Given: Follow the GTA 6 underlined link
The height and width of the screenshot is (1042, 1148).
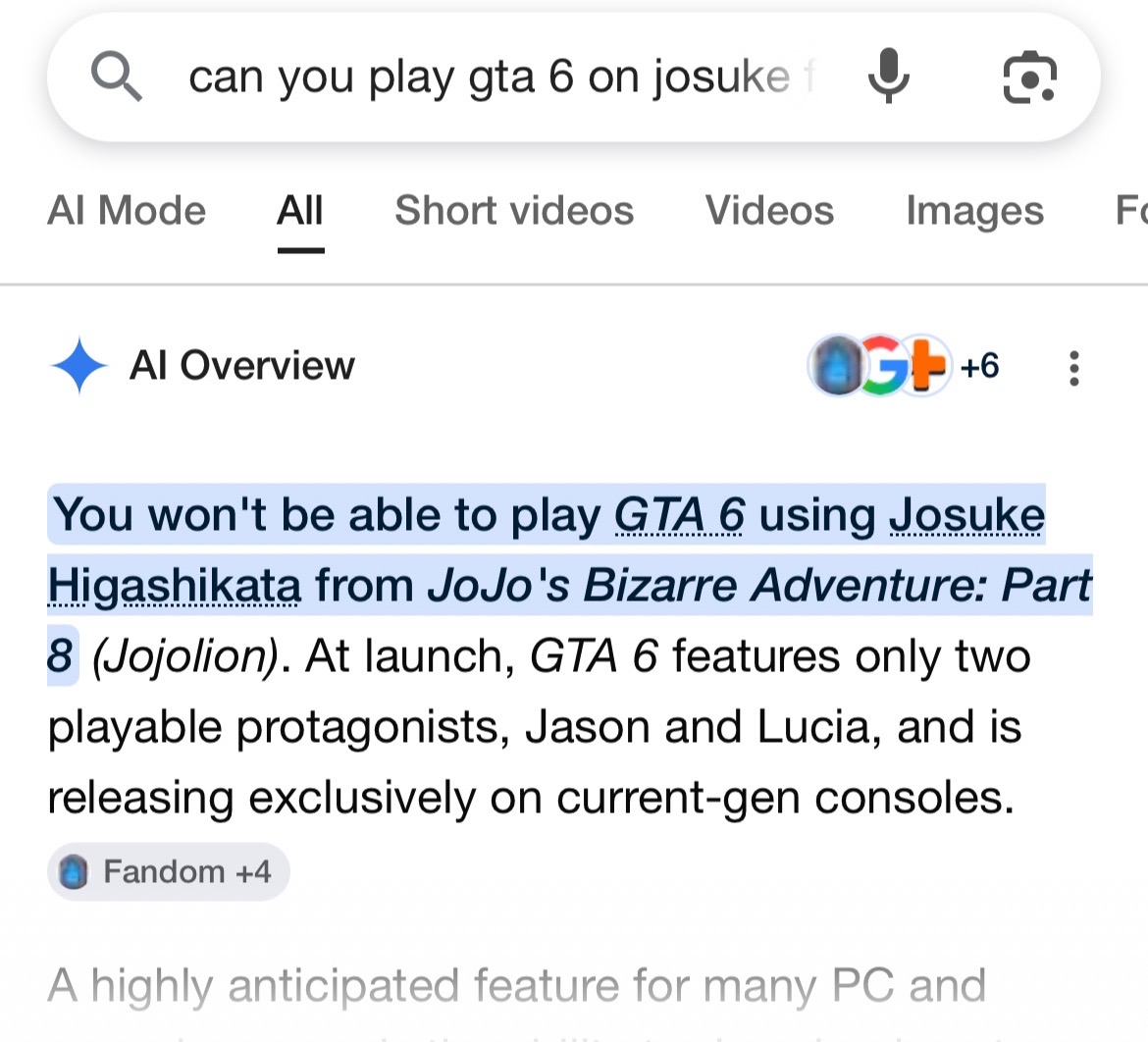Looking at the screenshot, I should tap(679, 515).
